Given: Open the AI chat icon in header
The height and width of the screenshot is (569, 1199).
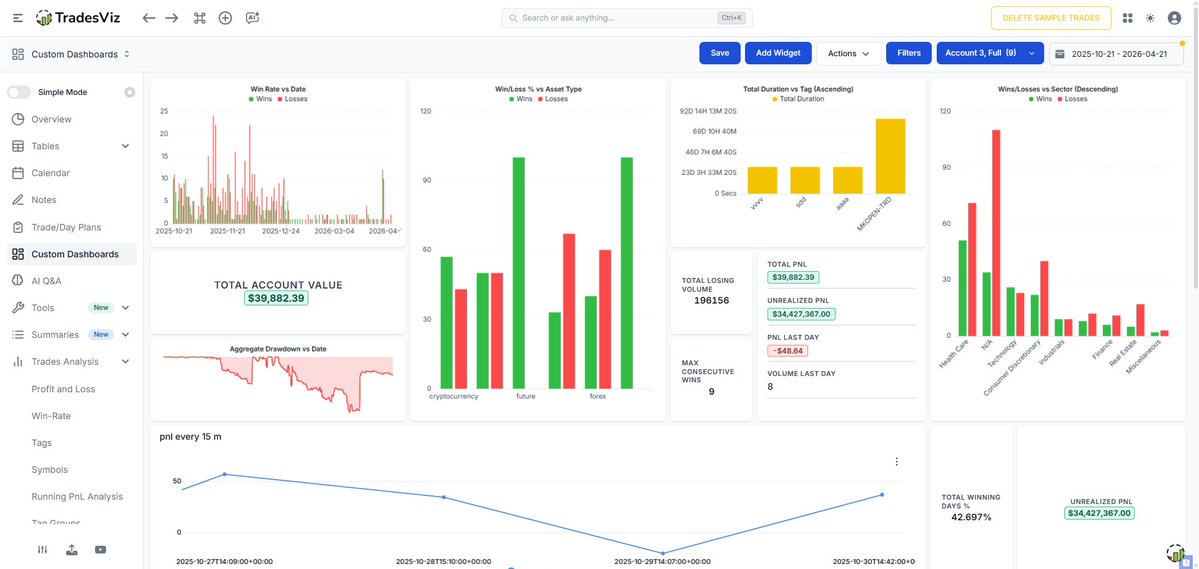Looking at the screenshot, I should [x=252, y=18].
